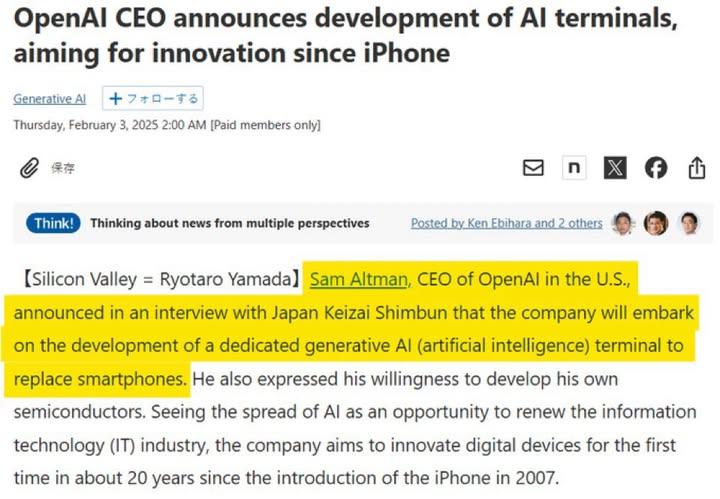Click the last commenter avatar

[689, 223]
